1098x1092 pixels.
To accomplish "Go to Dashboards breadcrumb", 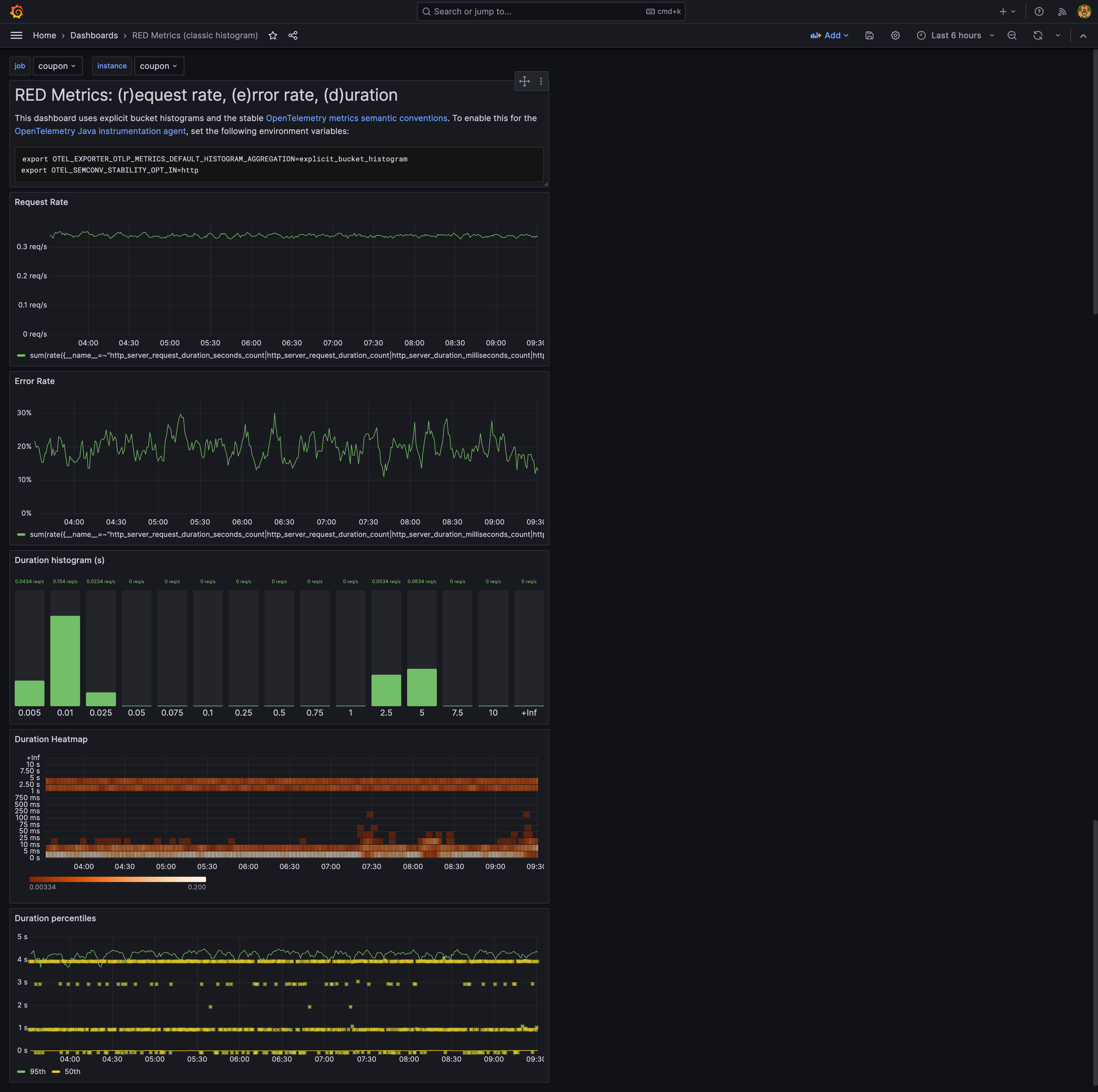I will coord(94,35).
